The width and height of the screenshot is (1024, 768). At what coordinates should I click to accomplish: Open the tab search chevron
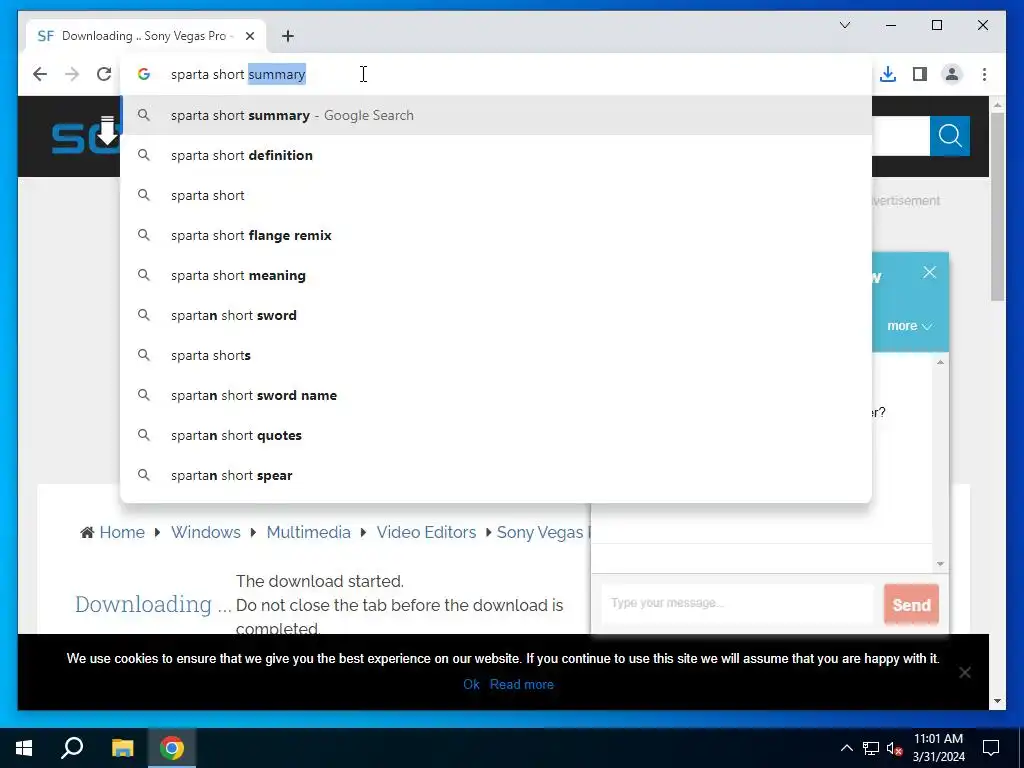pos(845,25)
